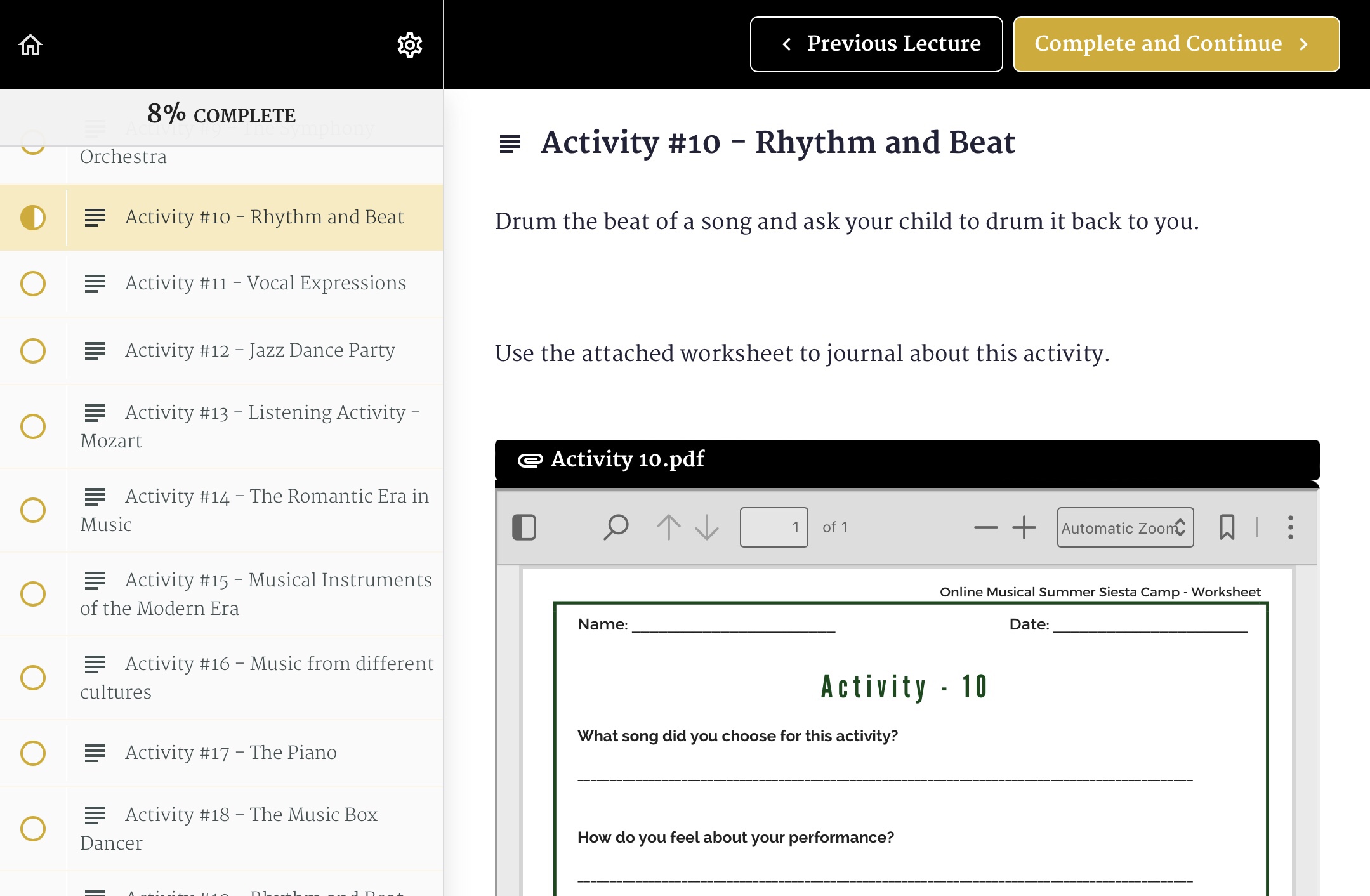This screenshot has width=1370, height=896.
Task: Open the settings gear menu
Action: tap(409, 45)
